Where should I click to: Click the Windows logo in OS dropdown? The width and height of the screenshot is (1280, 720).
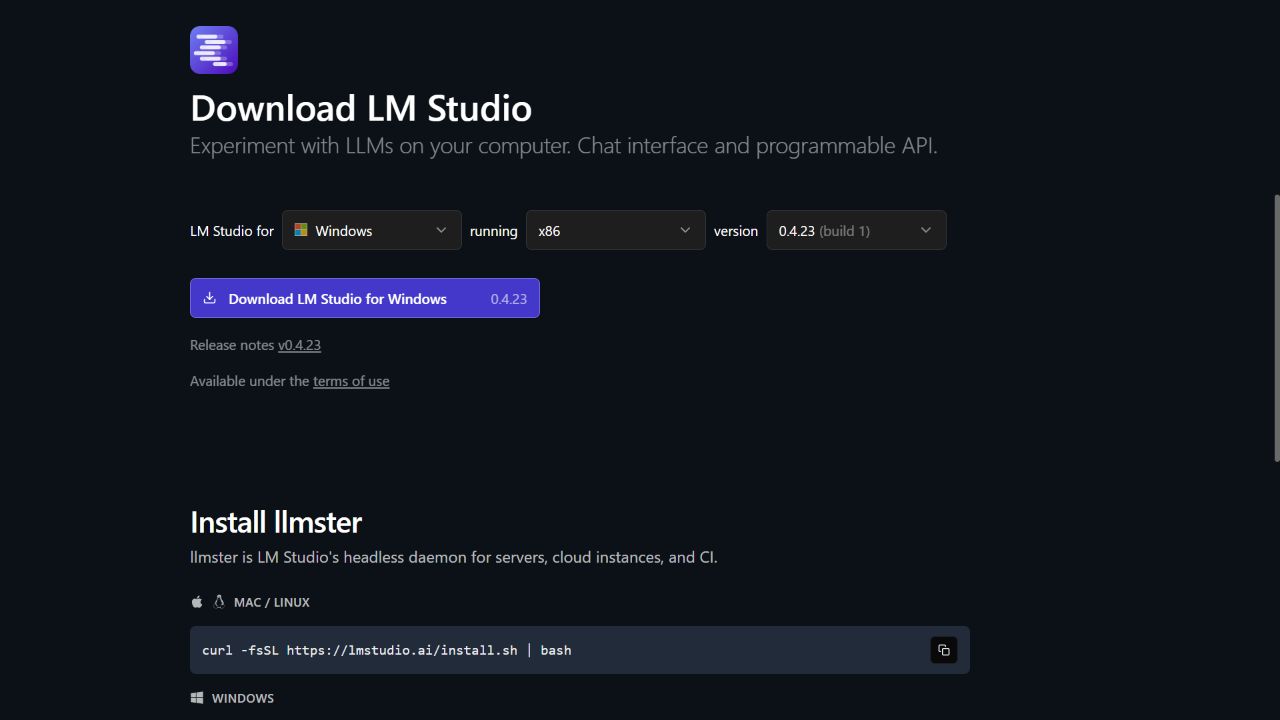301,230
